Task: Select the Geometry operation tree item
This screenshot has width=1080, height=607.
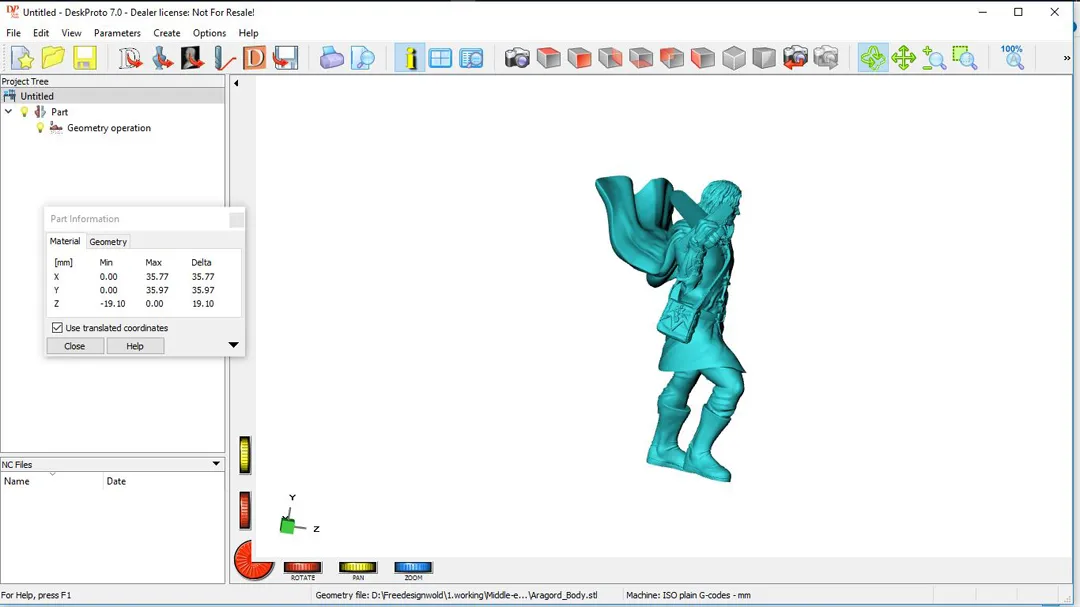Action: tap(109, 128)
